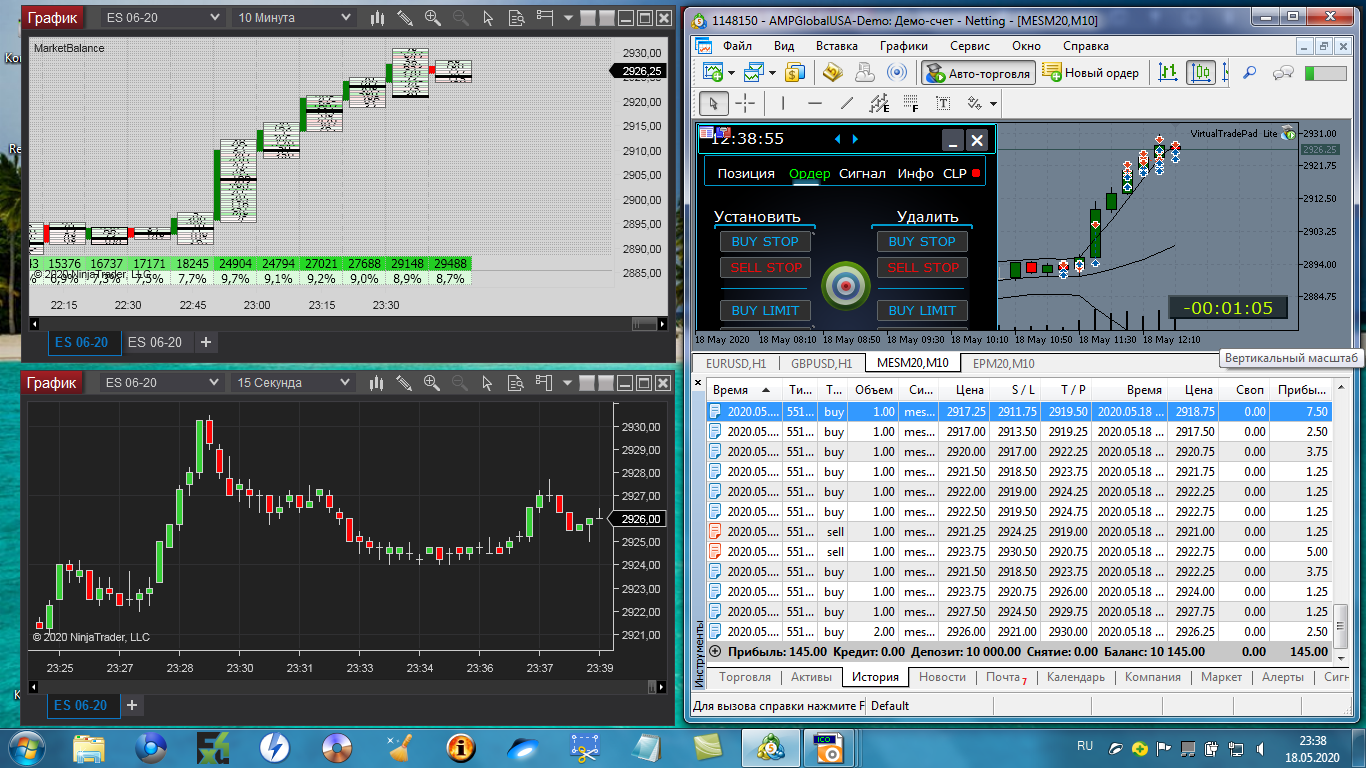Image resolution: width=1366 pixels, height=768 pixels.
Task: Switch MetaTrader chart to bar chart
Action: point(1168,72)
